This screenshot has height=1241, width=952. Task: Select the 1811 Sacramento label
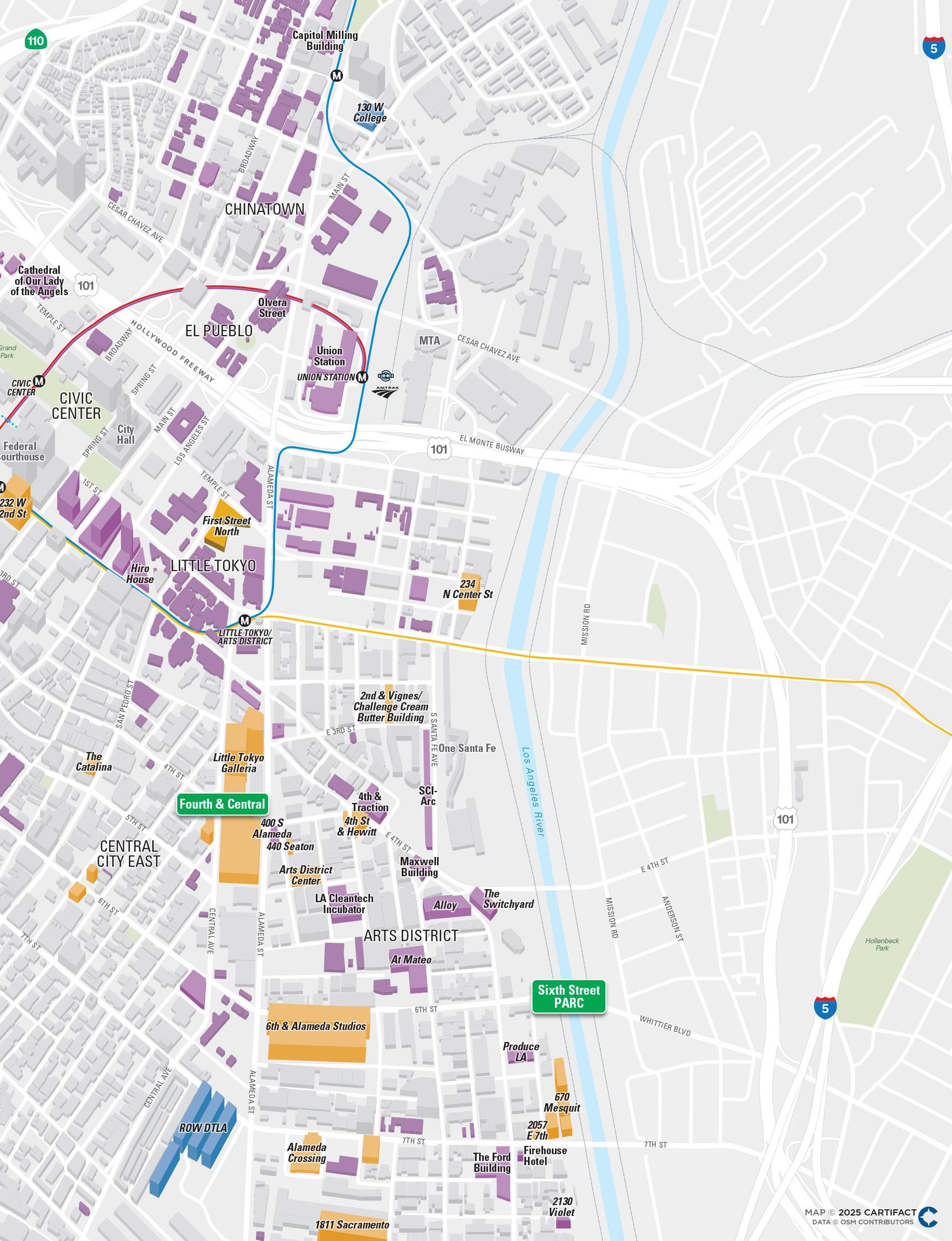click(x=352, y=1224)
